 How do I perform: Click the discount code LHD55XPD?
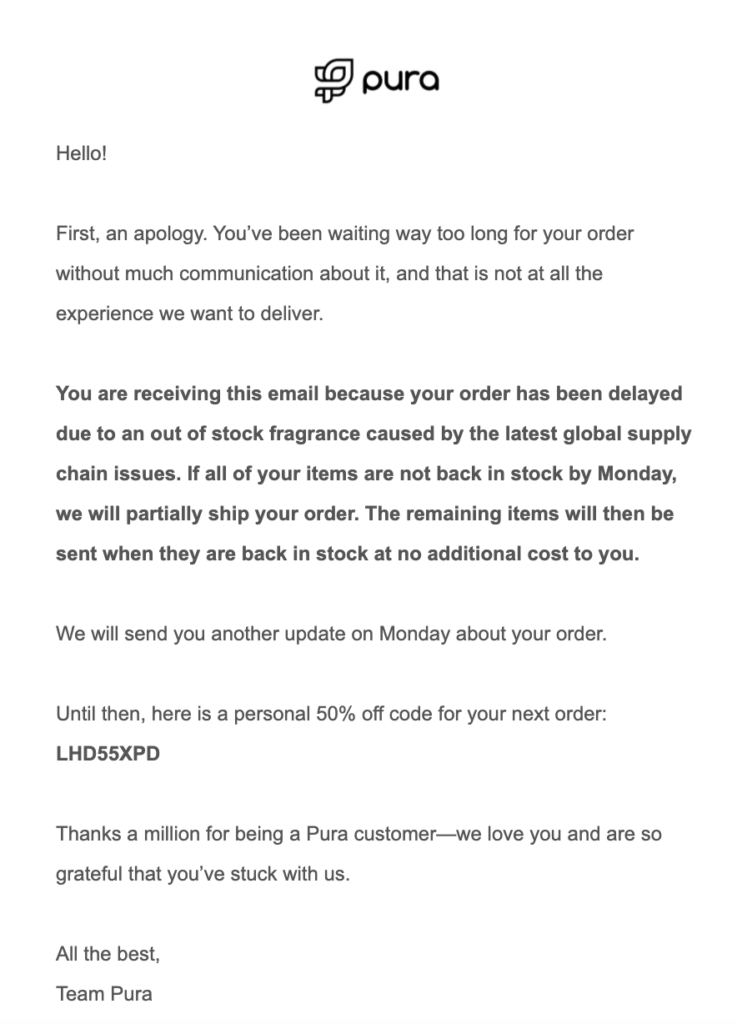(108, 754)
